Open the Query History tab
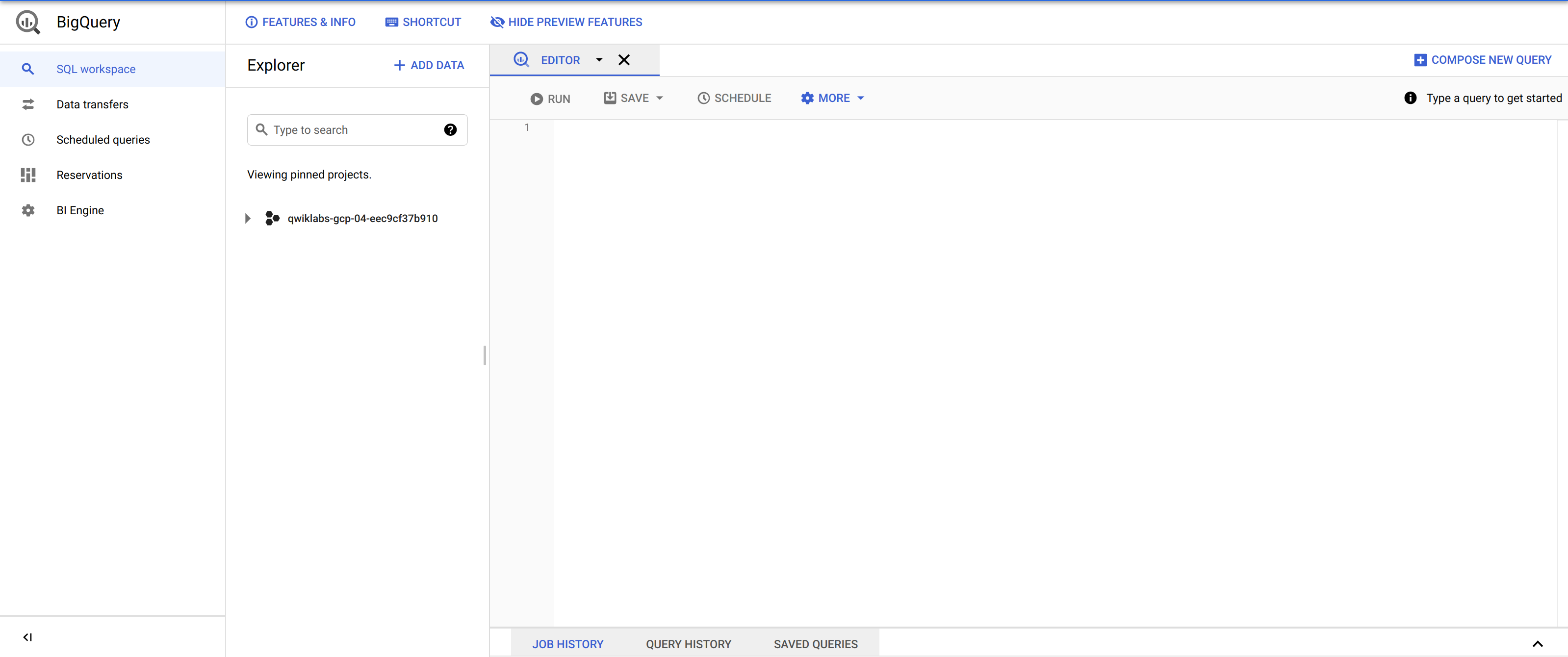This screenshot has width=1568, height=657. [x=689, y=644]
